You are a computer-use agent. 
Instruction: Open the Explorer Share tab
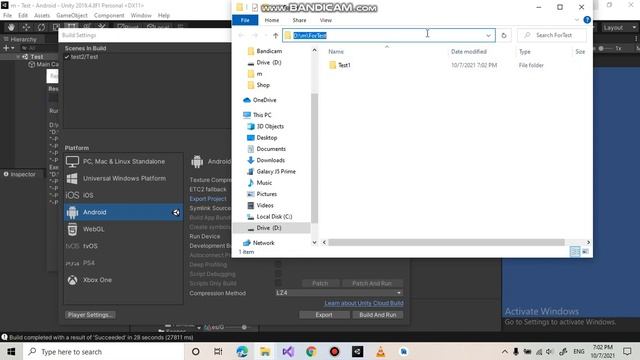coord(299,20)
